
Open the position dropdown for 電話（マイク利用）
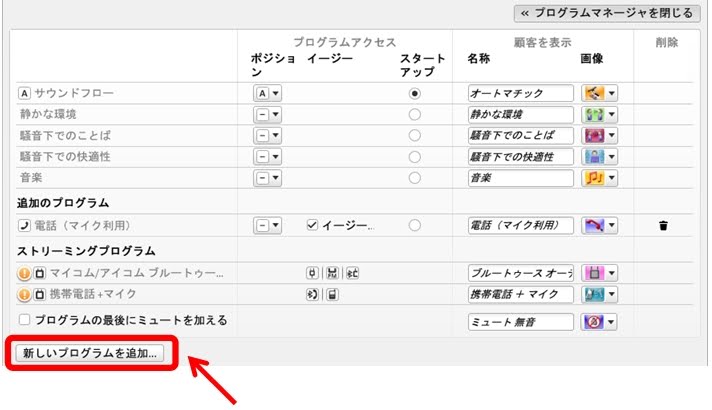pyautogui.click(x=267, y=225)
